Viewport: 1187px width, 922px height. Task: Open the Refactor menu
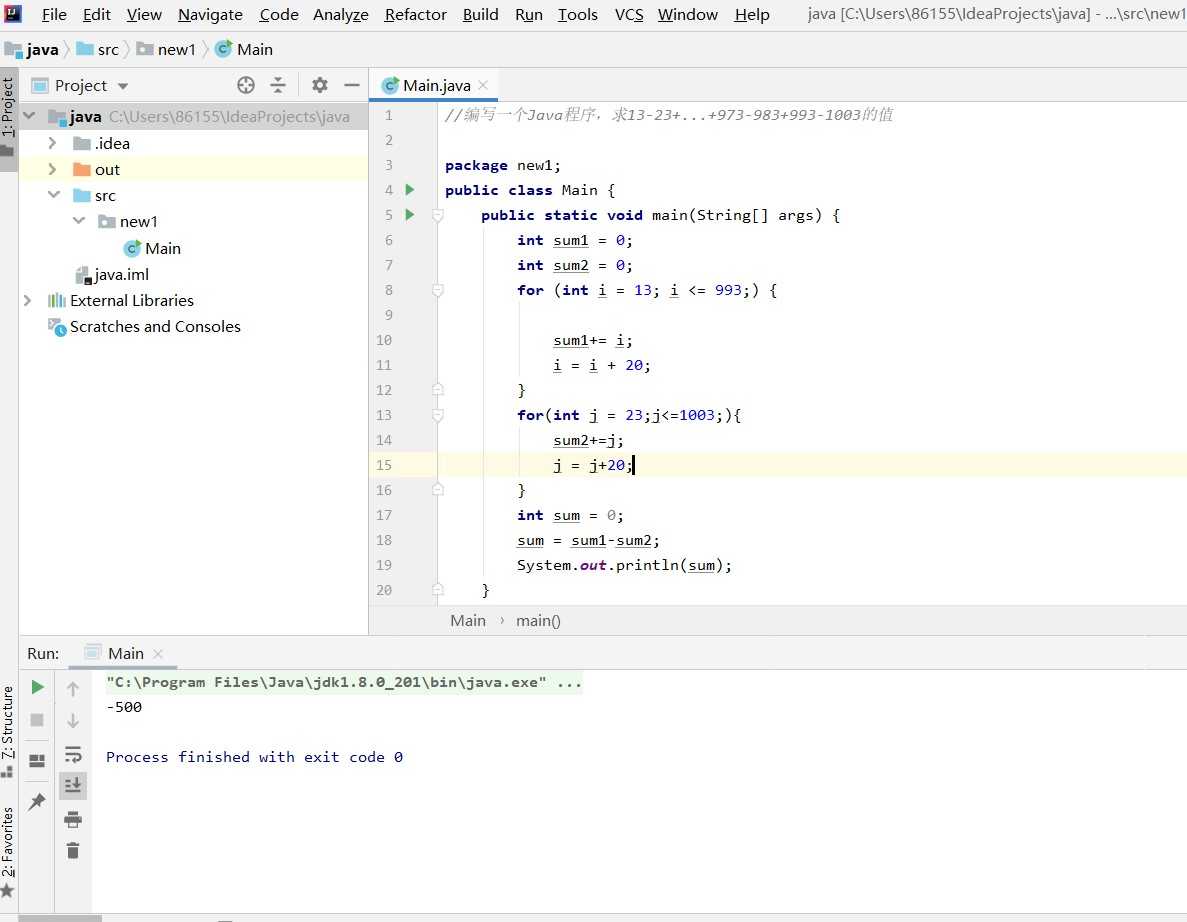(x=416, y=14)
